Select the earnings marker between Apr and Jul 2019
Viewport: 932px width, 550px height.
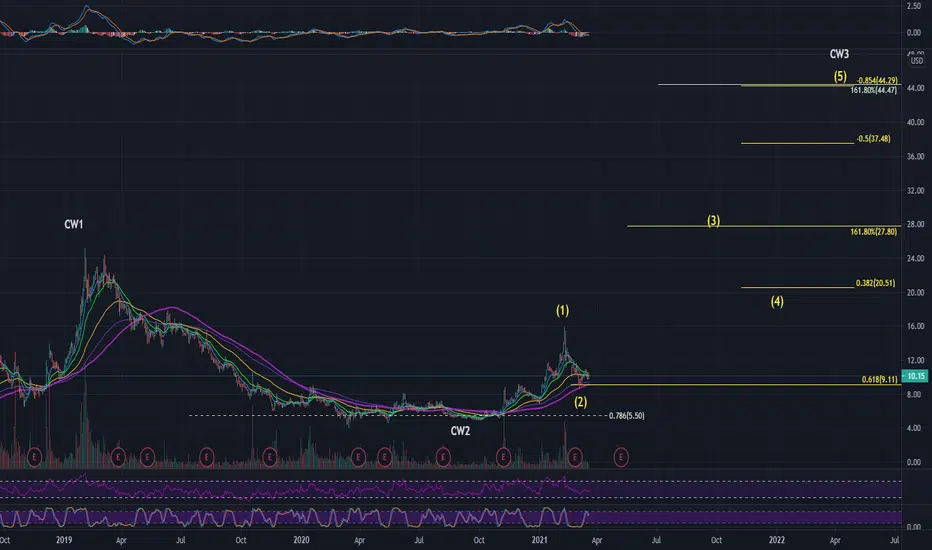coord(147,457)
